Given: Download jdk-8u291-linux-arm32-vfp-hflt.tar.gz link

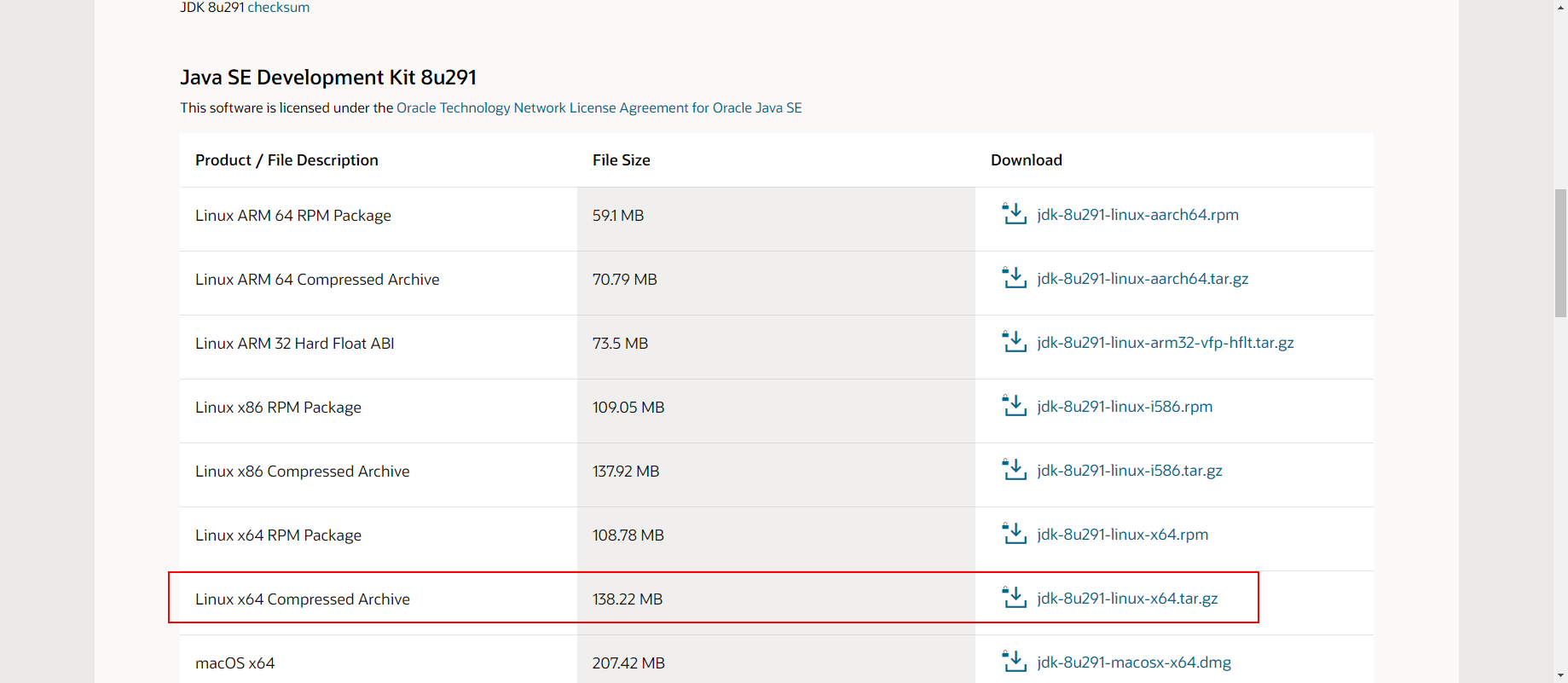Looking at the screenshot, I should [x=1165, y=343].
